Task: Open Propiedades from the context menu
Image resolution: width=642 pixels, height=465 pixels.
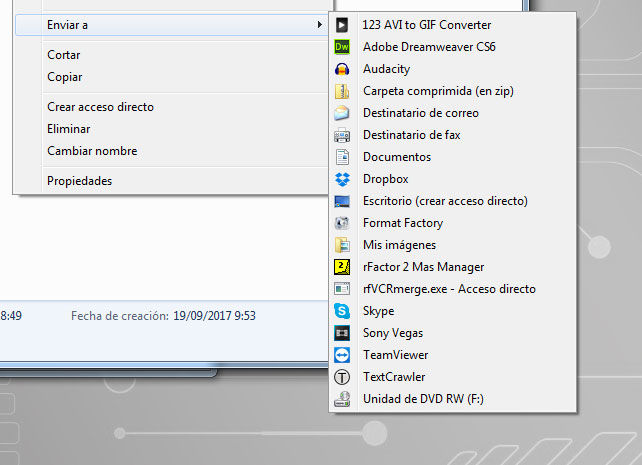Action: (x=171, y=181)
